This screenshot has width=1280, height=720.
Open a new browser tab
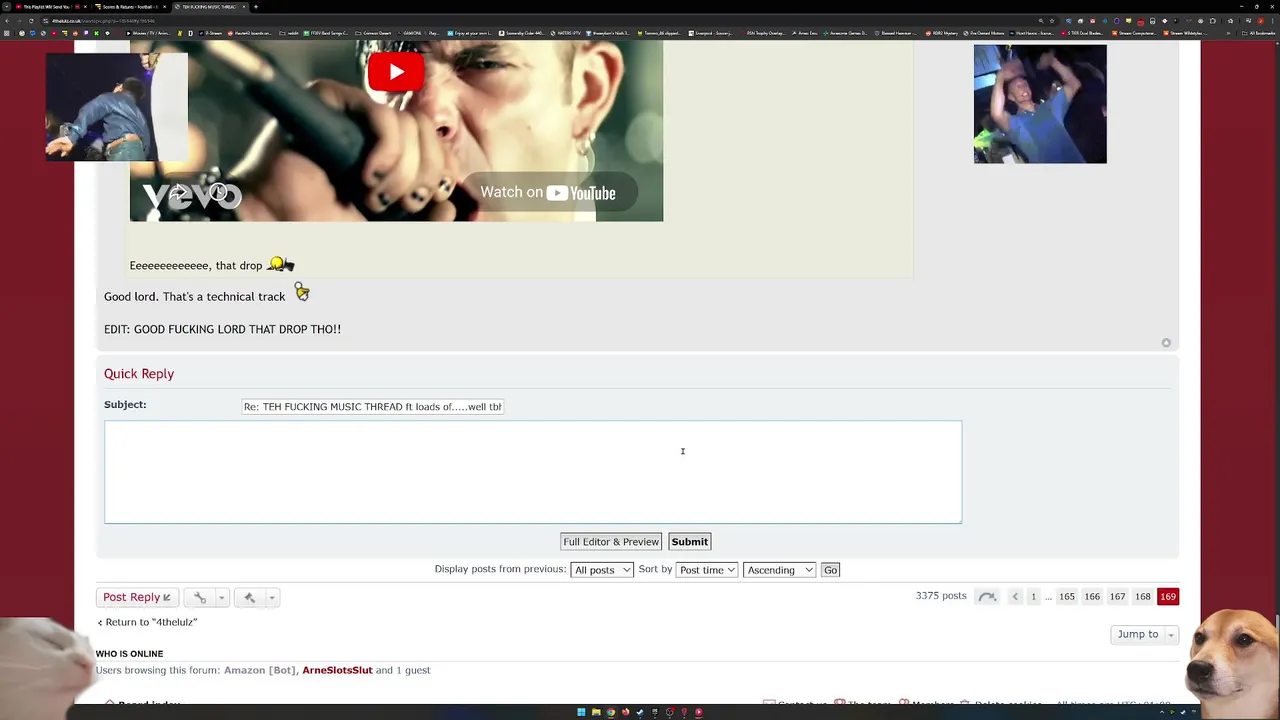256,7
